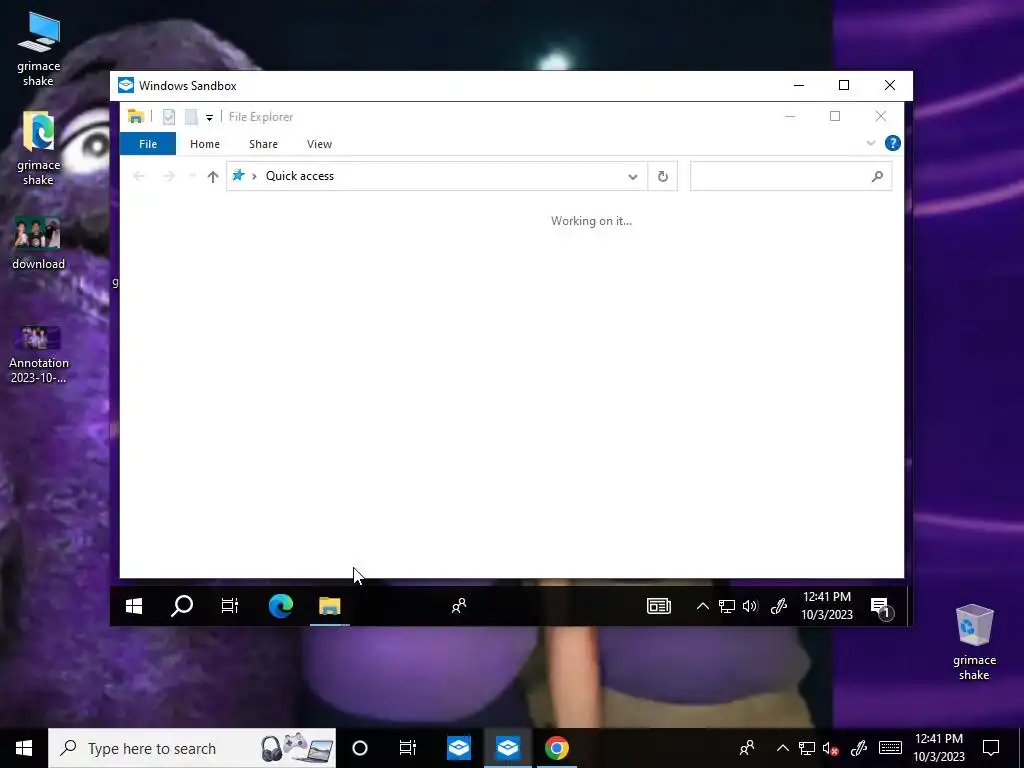
Task: Click the pen workspace icon in host tray
Action: 858,748
